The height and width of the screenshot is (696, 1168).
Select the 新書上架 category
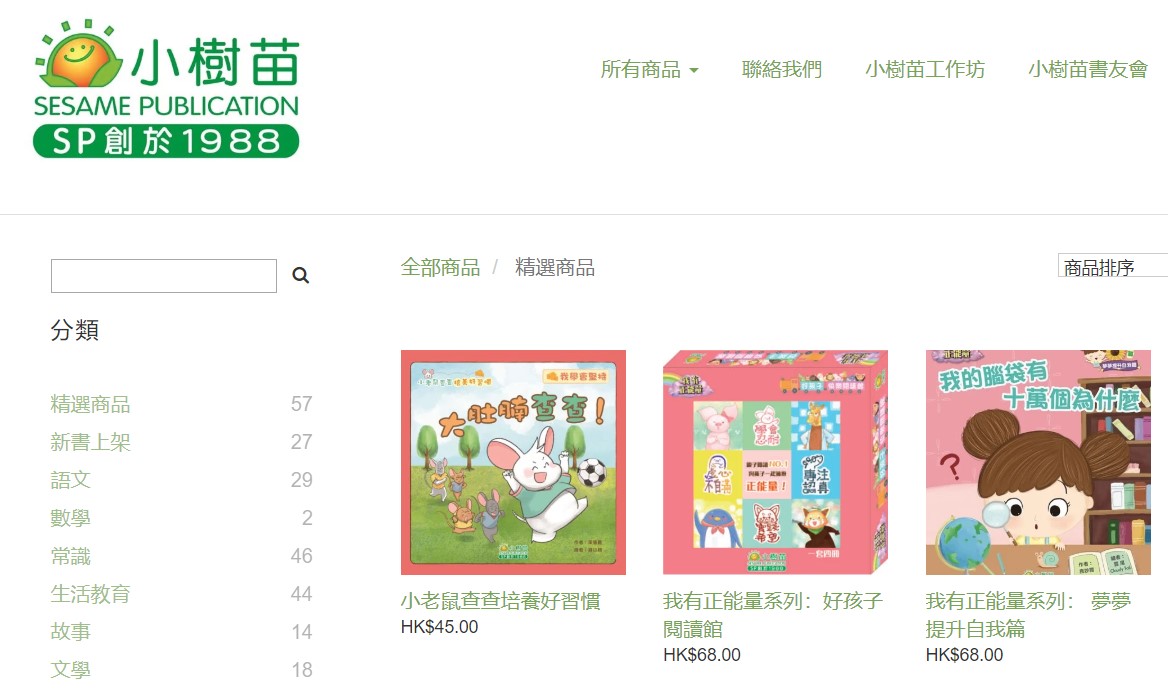[x=90, y=443]
